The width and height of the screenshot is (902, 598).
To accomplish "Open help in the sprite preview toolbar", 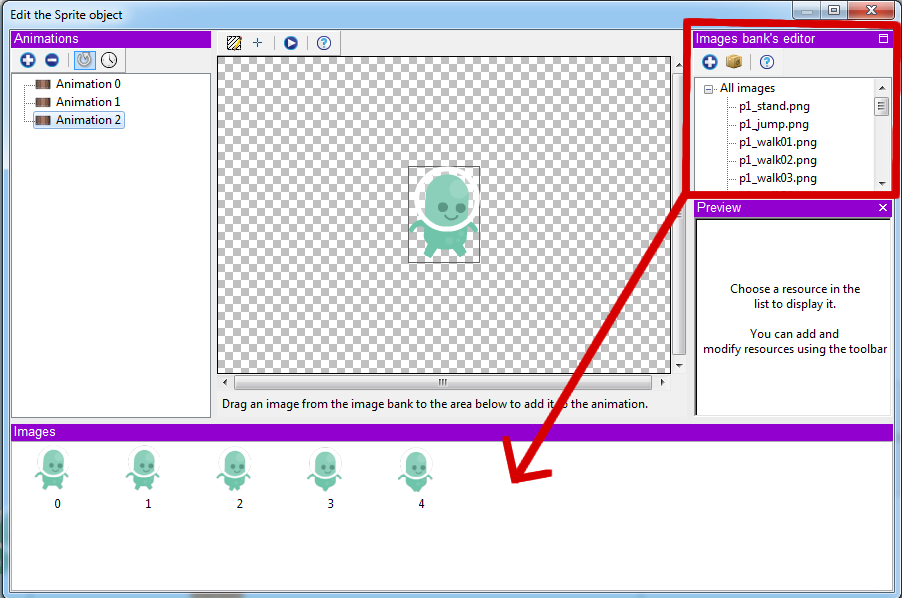I will tap(323, 43).
